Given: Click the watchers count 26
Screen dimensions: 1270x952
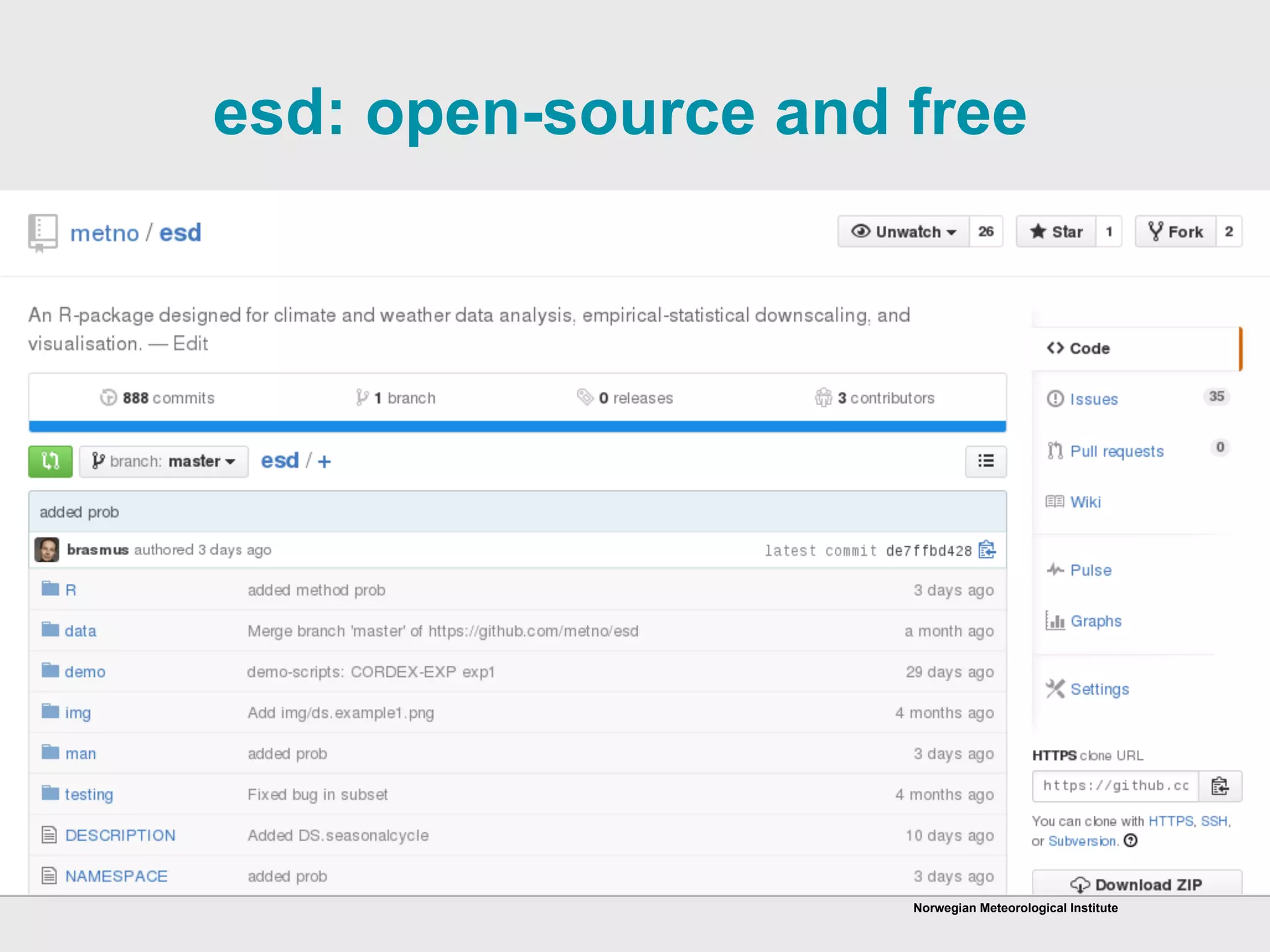Looking at the screenshot, I should 986,232.
